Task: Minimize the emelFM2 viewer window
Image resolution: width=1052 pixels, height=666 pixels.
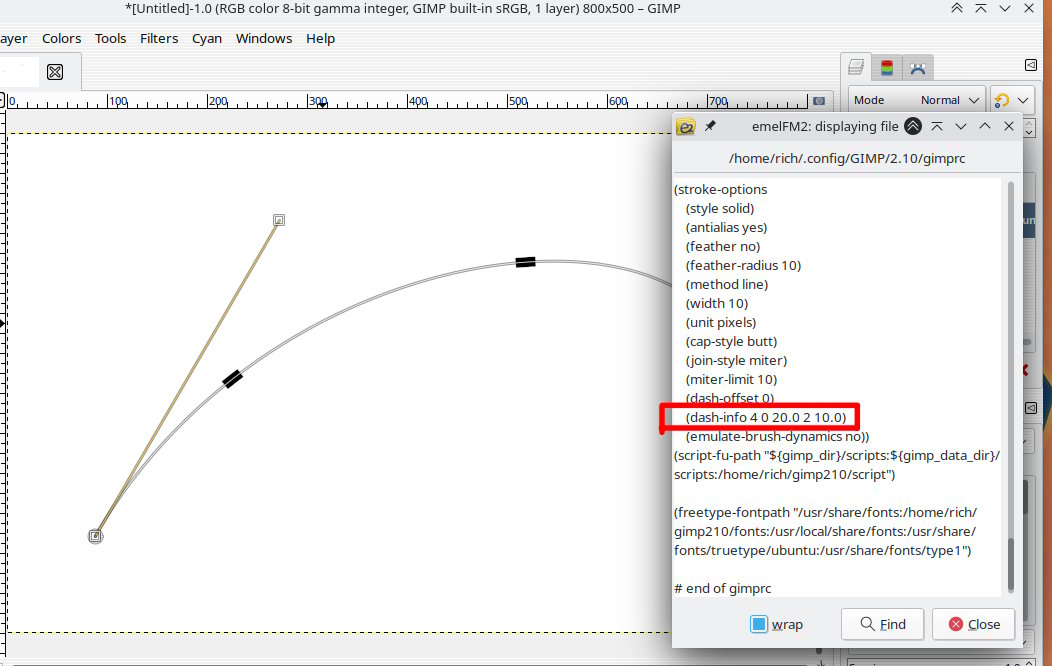Action: click(961, 126)
